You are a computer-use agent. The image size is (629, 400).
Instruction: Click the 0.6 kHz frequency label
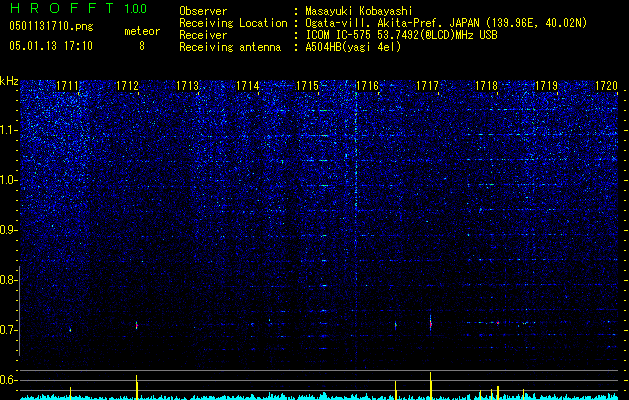[x=8, y=380]
